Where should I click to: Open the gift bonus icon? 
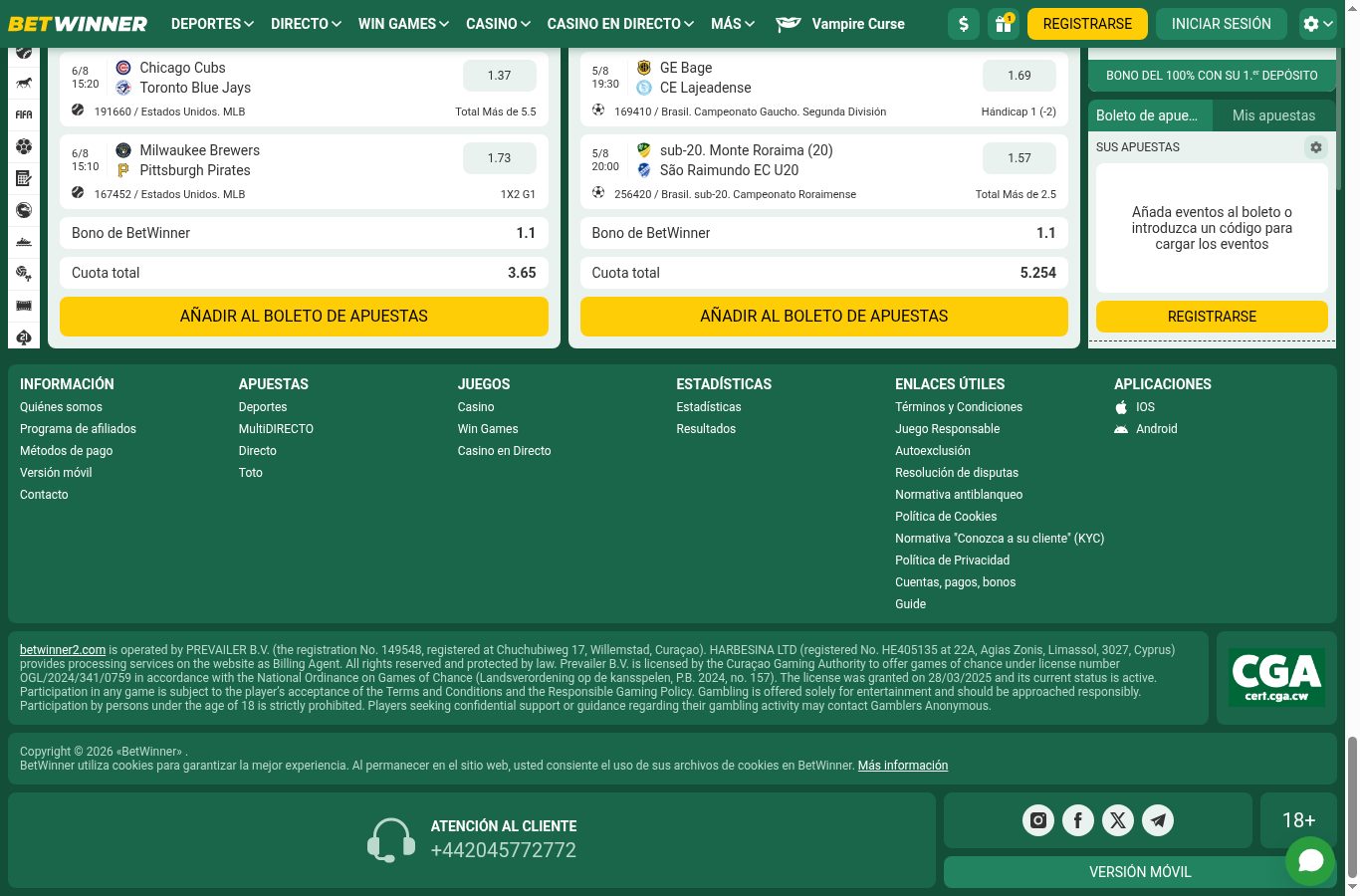(1004, 24)
